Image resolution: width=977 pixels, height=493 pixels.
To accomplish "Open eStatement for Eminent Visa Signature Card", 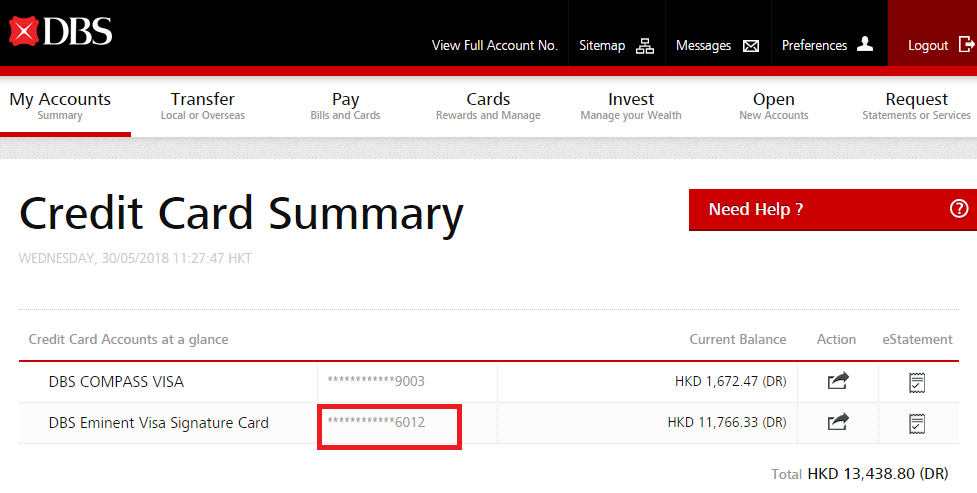I will 916,423.
